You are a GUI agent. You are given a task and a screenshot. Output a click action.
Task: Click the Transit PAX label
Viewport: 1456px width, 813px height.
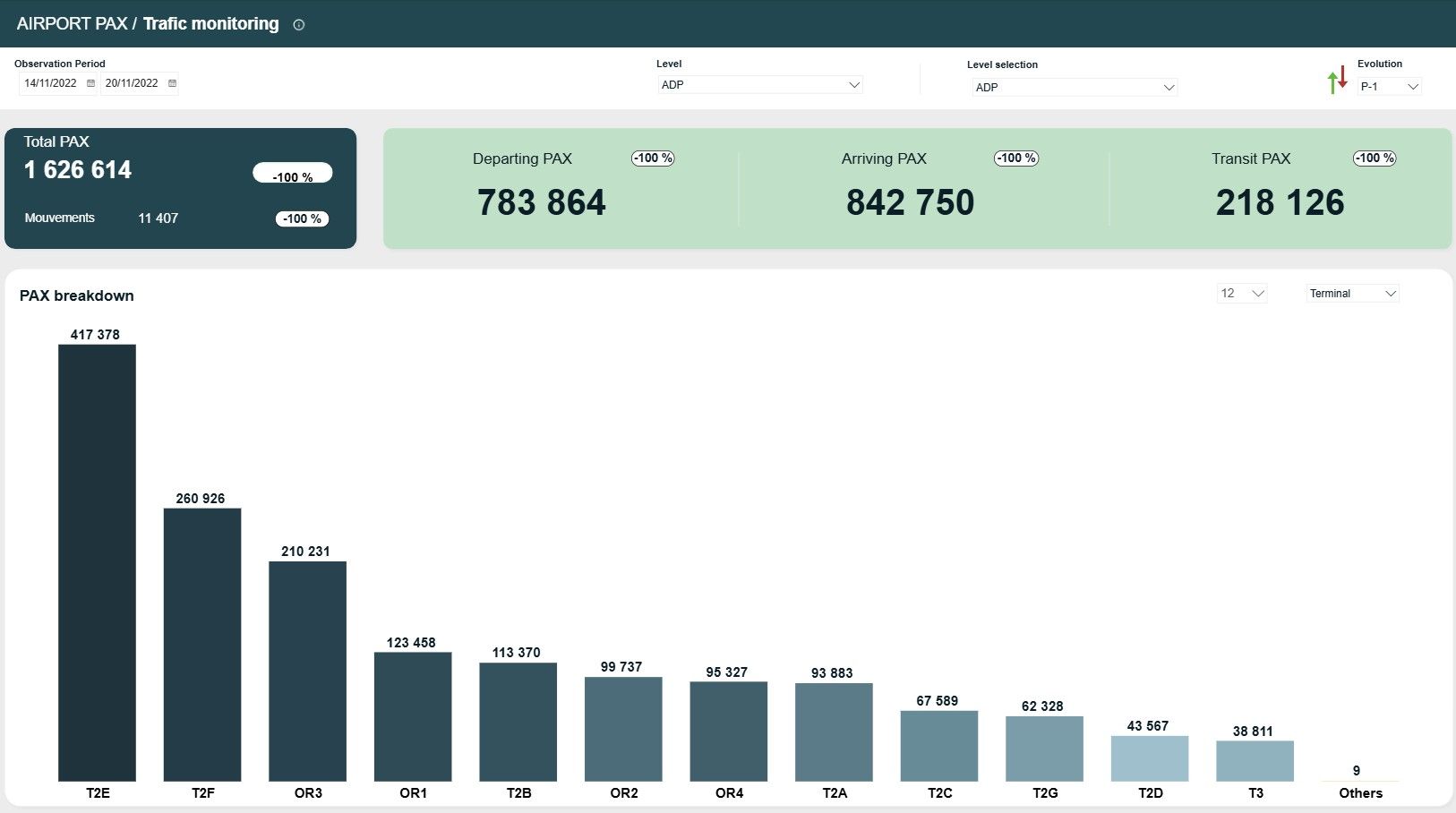click(x=1251, y=158)
